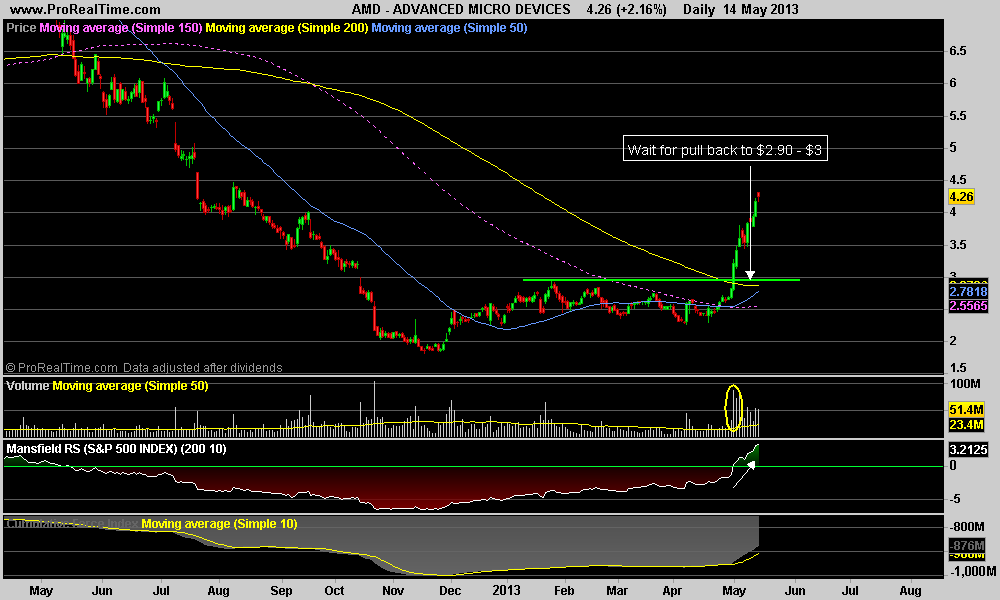
Task: Click the 3.5 price axis label
Action: pos(957,245)
